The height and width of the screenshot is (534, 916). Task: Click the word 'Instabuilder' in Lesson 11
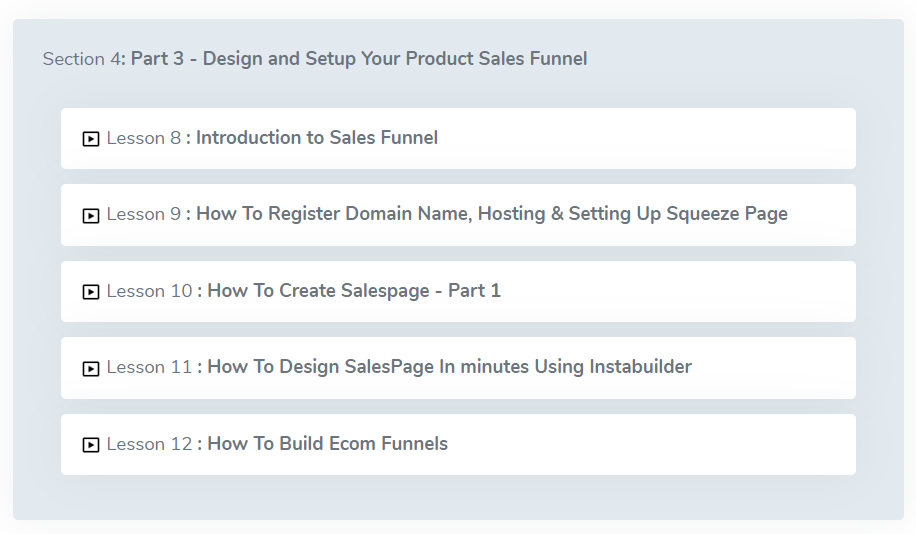[x=640, y=366]
